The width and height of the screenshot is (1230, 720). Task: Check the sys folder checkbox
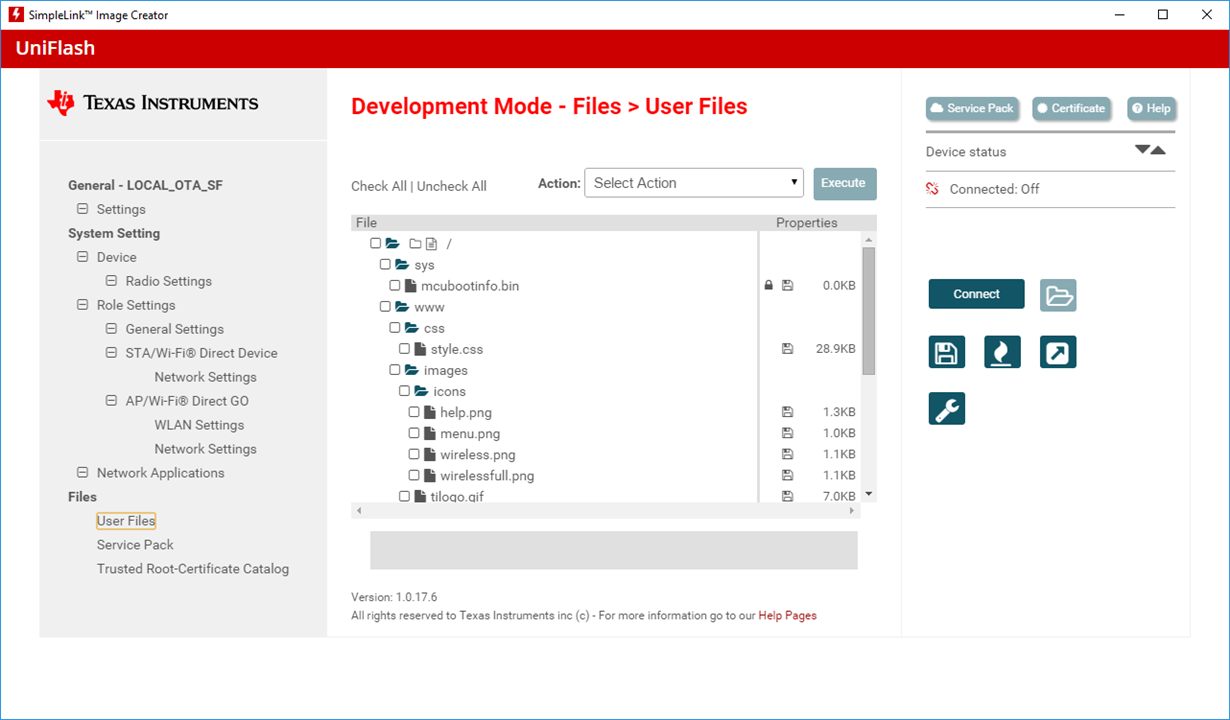click(385, 265)
